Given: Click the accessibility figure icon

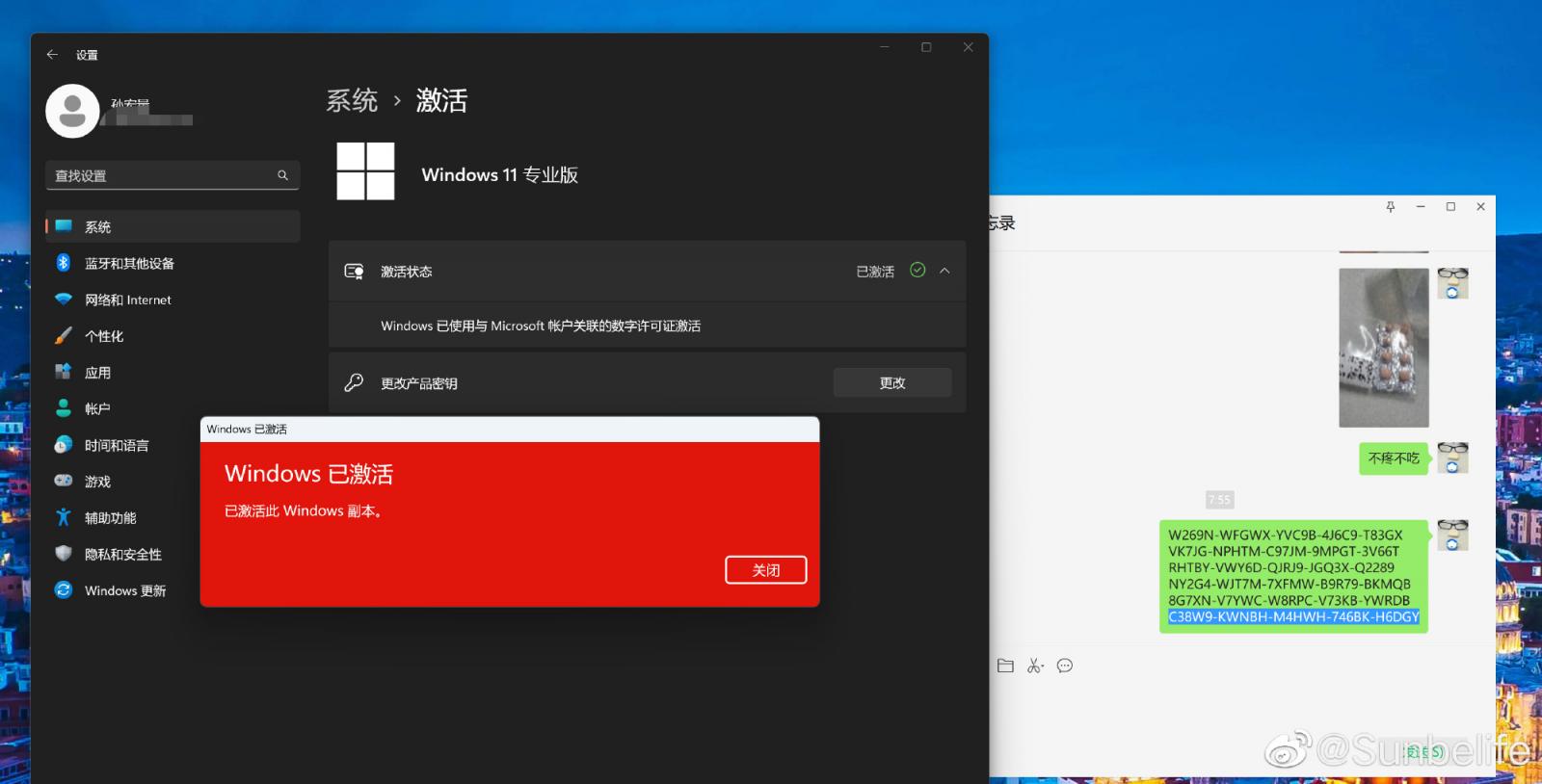Looking at the screenshot, I should point(64,517).
